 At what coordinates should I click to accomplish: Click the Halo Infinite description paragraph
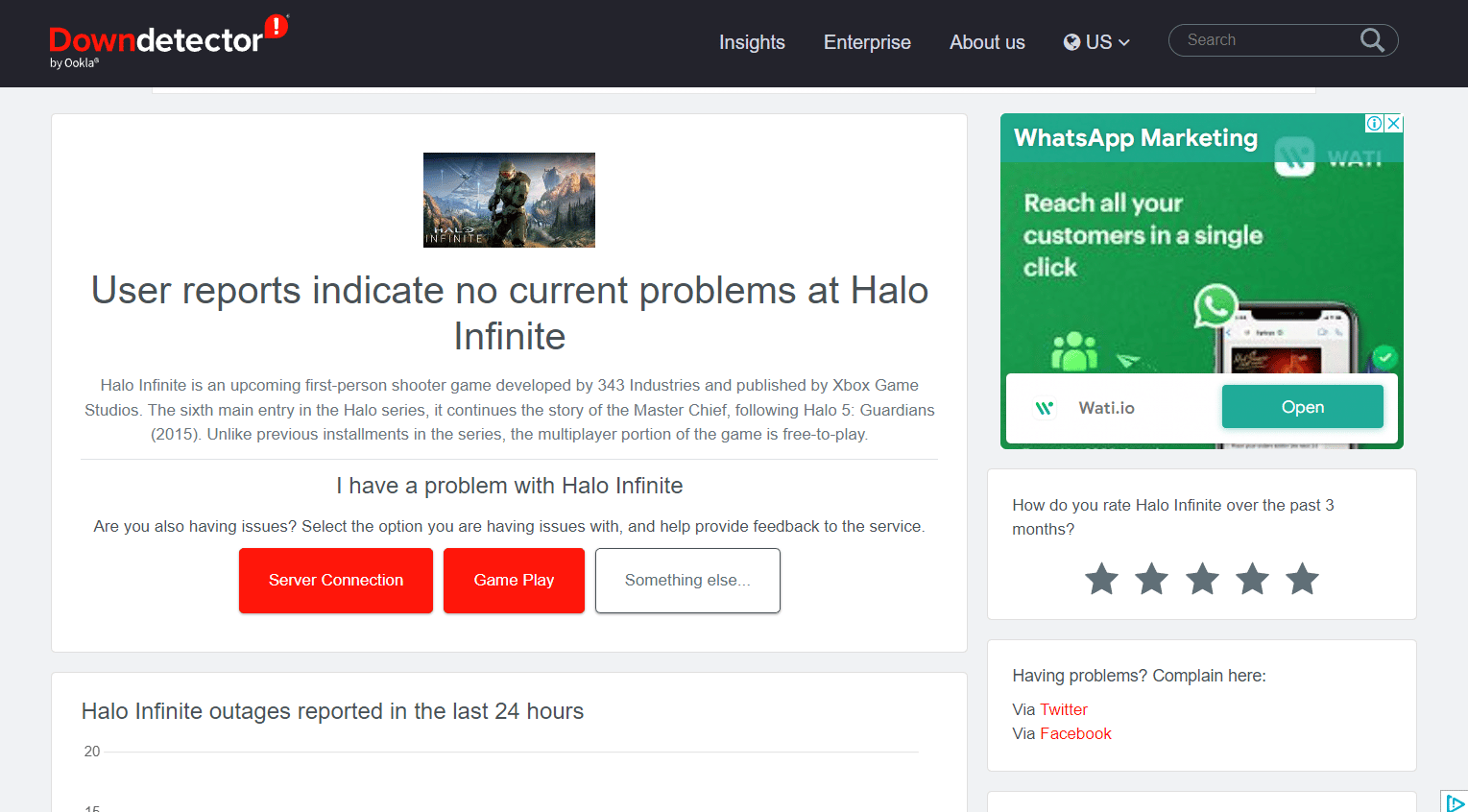pyautogui.click(x=510, y=410)
